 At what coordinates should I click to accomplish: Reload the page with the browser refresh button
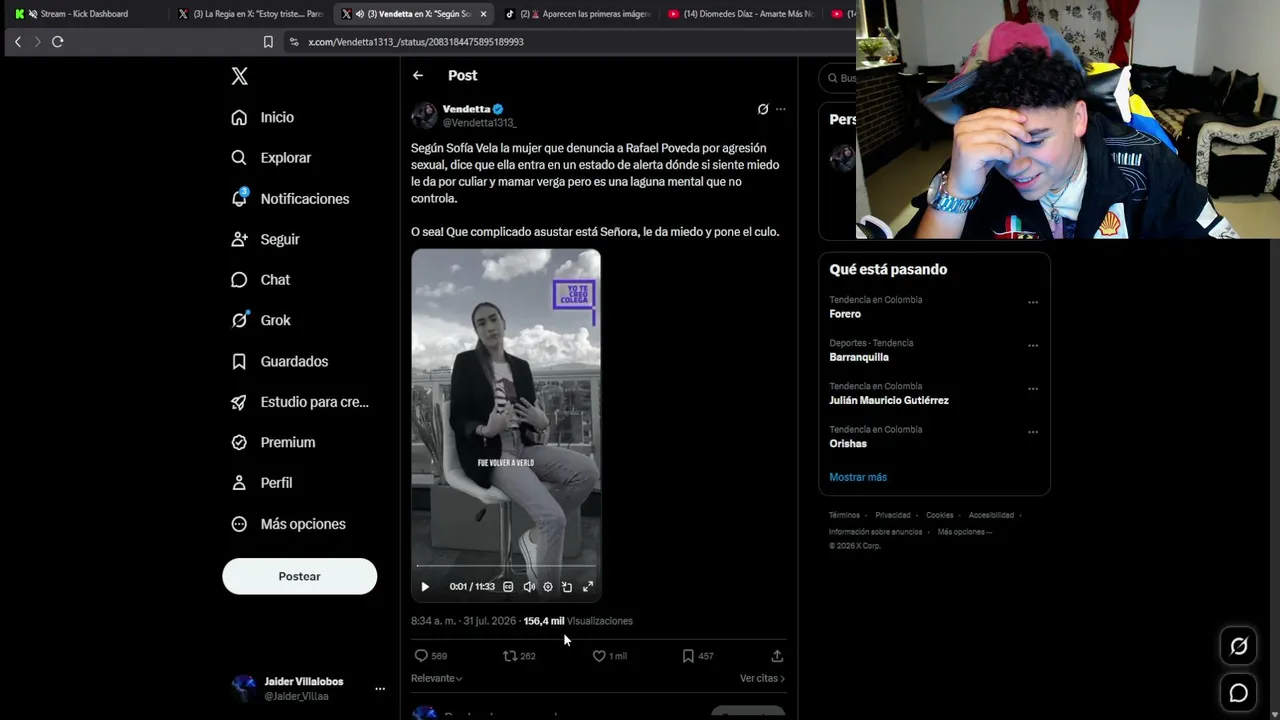point(57,42)
